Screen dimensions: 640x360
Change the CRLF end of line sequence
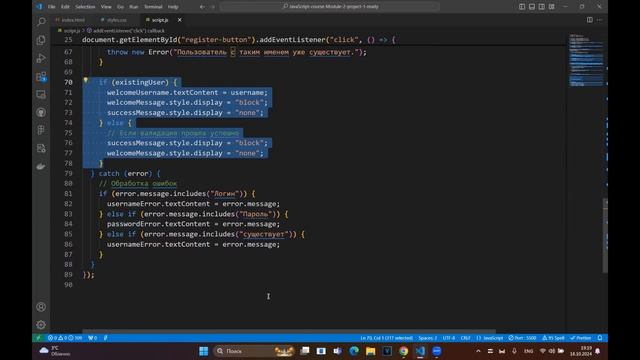click(x=465, y=338)
